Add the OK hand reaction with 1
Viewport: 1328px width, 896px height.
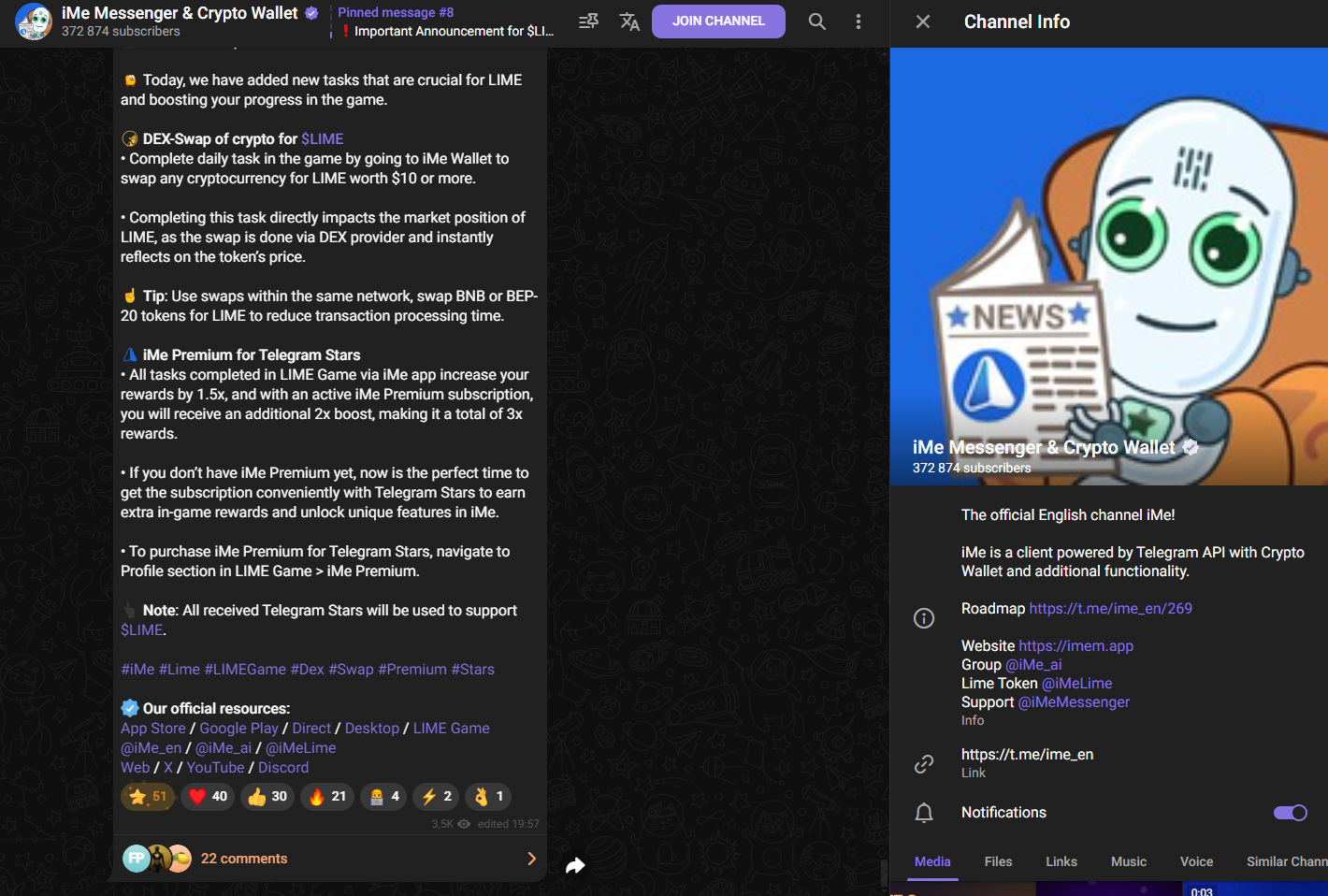click(x=488, y=797)
